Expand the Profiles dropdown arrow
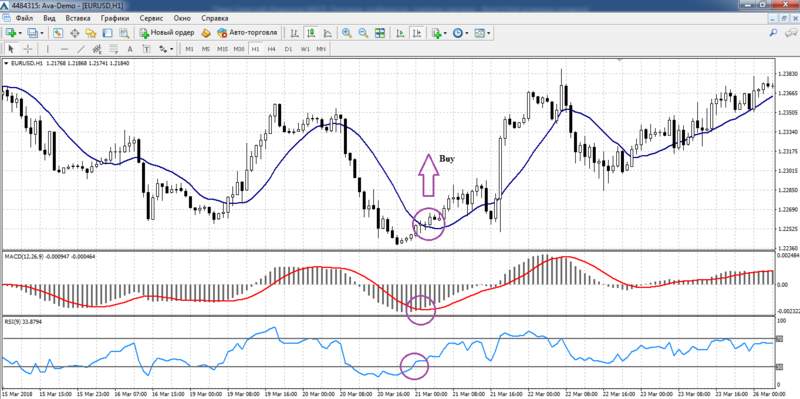Image resolution: width=800 pixels, height=399 pixels. click(41, 34)
